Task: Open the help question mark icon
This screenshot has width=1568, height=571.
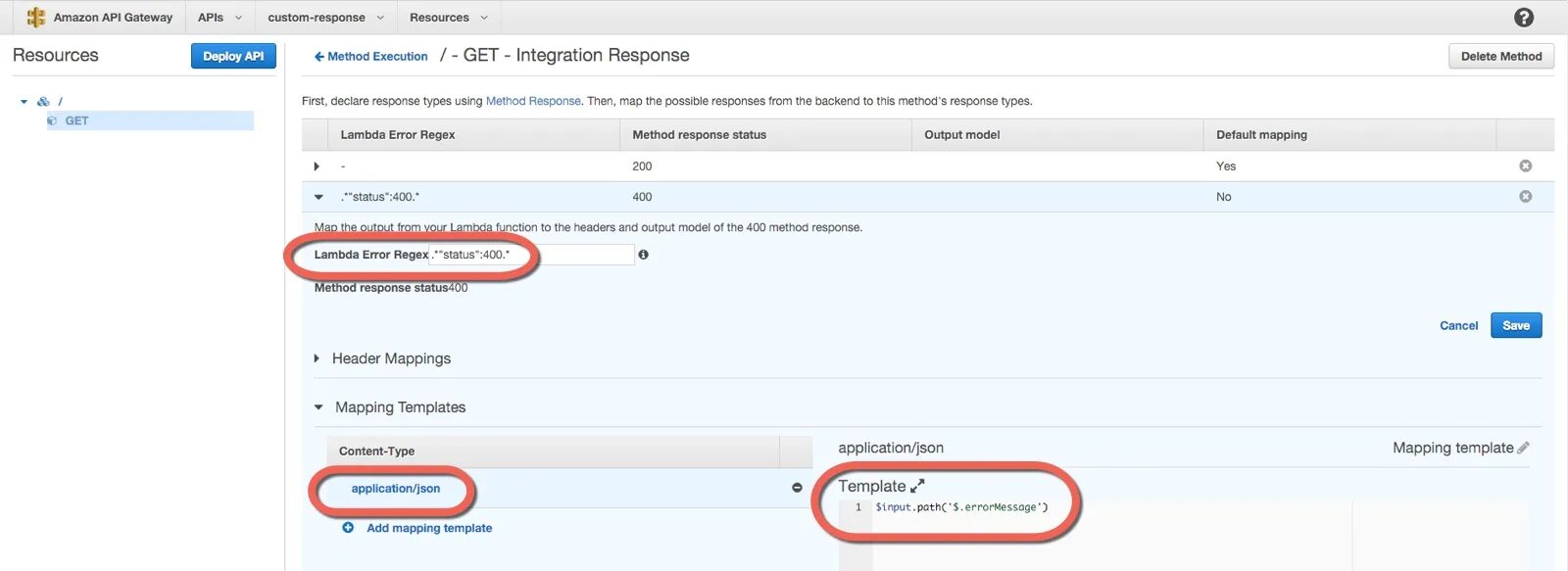Action: [1524, 18]
